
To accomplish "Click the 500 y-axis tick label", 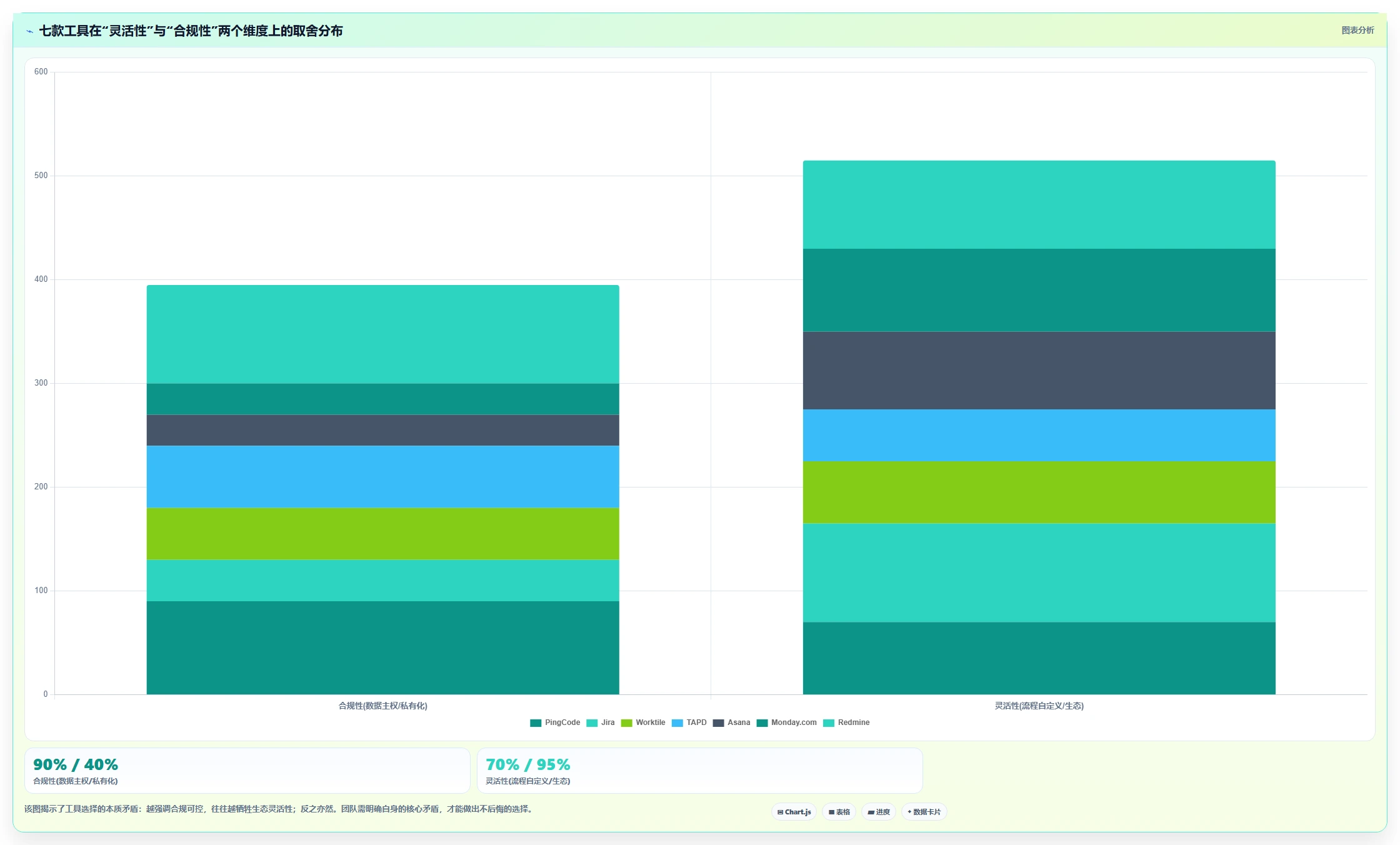I will click(41, 176).
